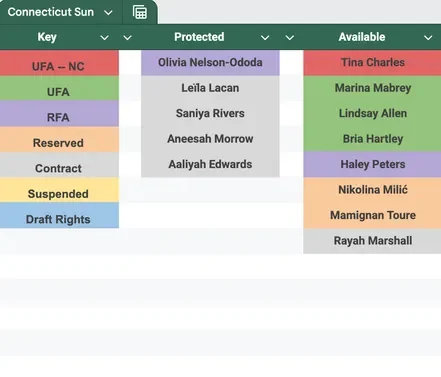Open the table calculator icon
The height and width of the screenshot is (377, 441).
click(x=140, y=12)
